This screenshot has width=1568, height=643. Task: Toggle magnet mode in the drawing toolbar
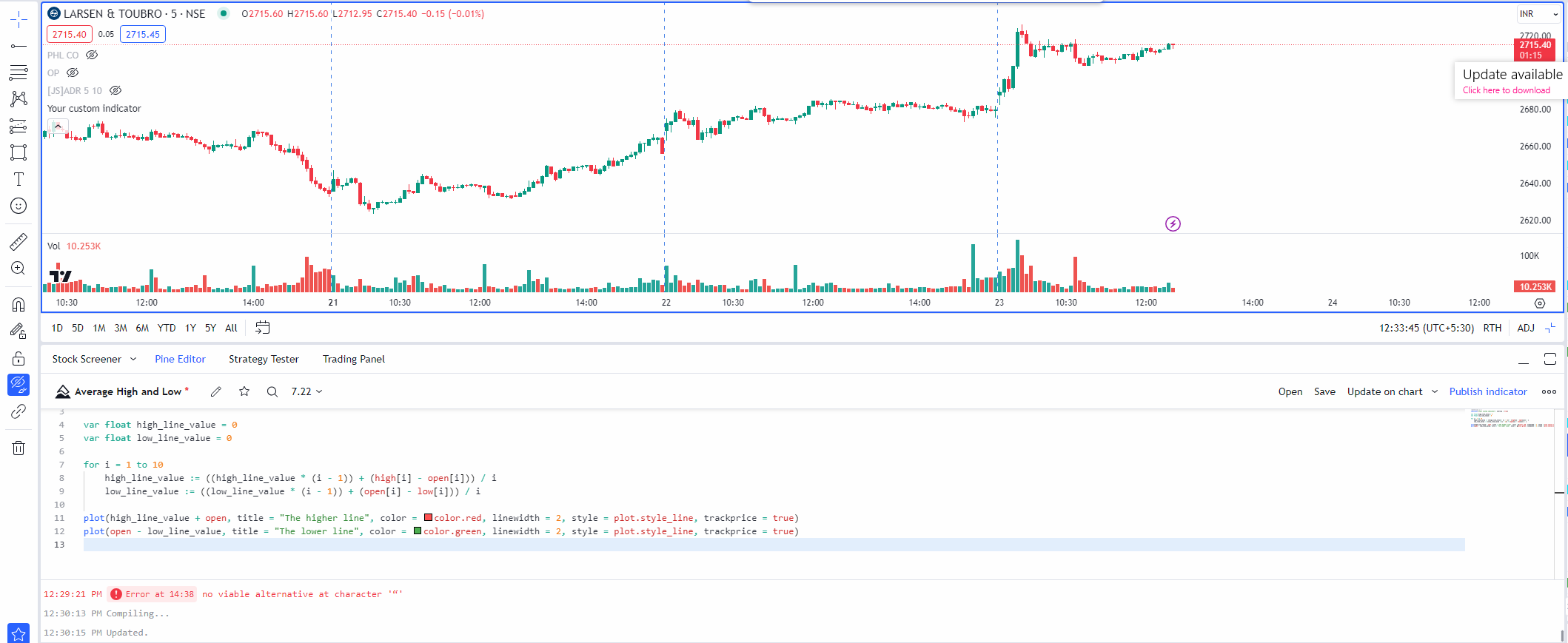click(19, 304)
